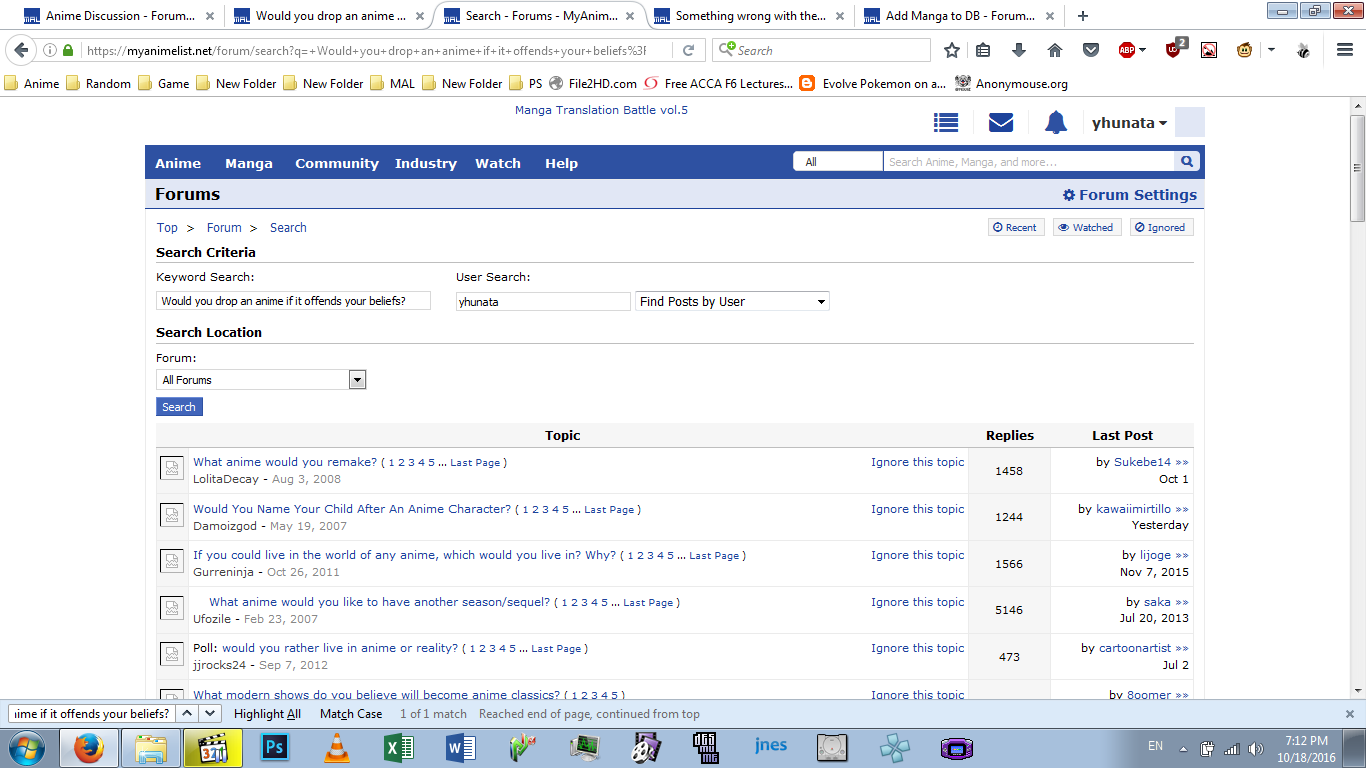Click the blue Search button

pyautogui.click(x=179, y=407)
